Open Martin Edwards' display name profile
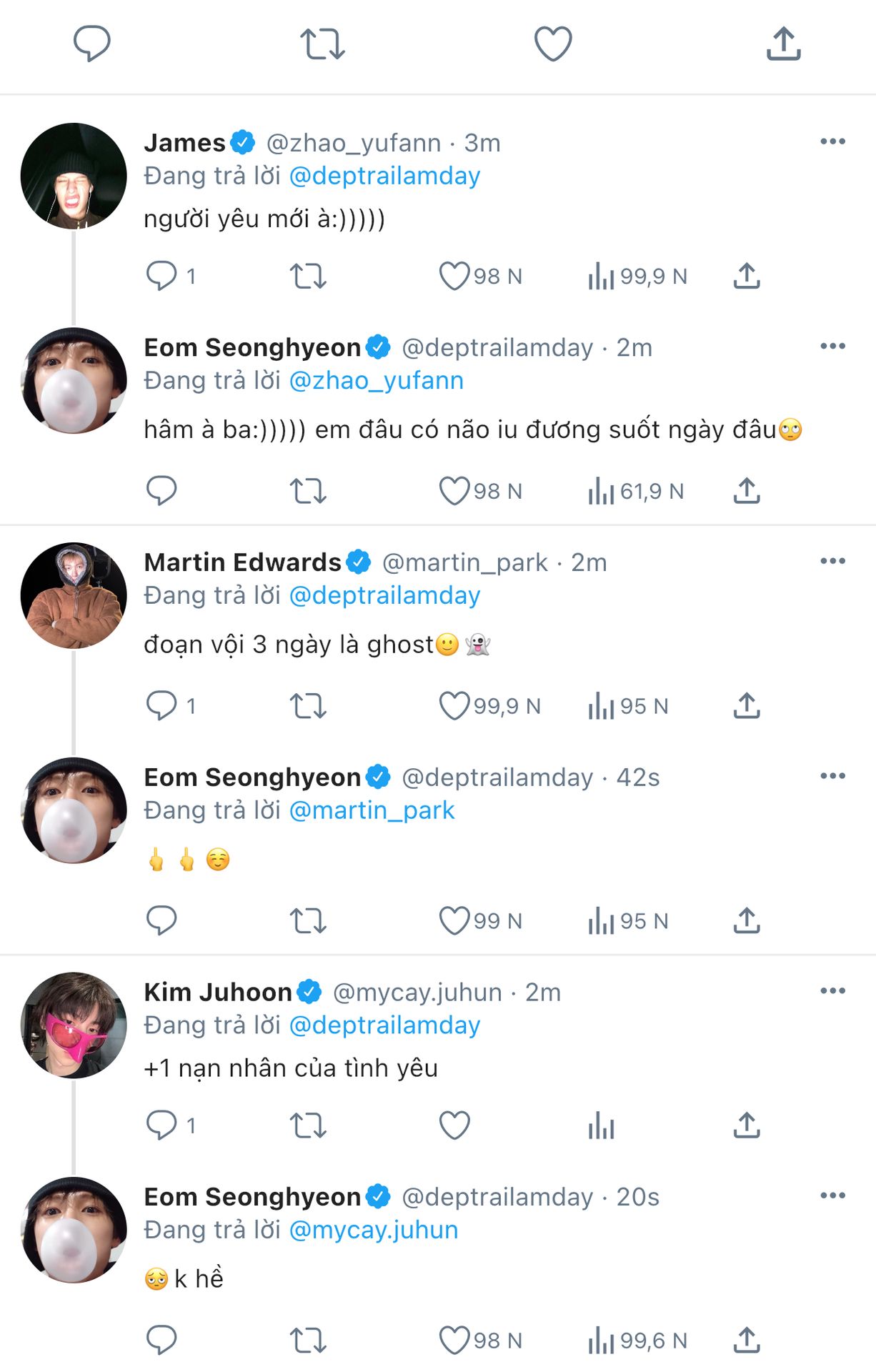 242,562
